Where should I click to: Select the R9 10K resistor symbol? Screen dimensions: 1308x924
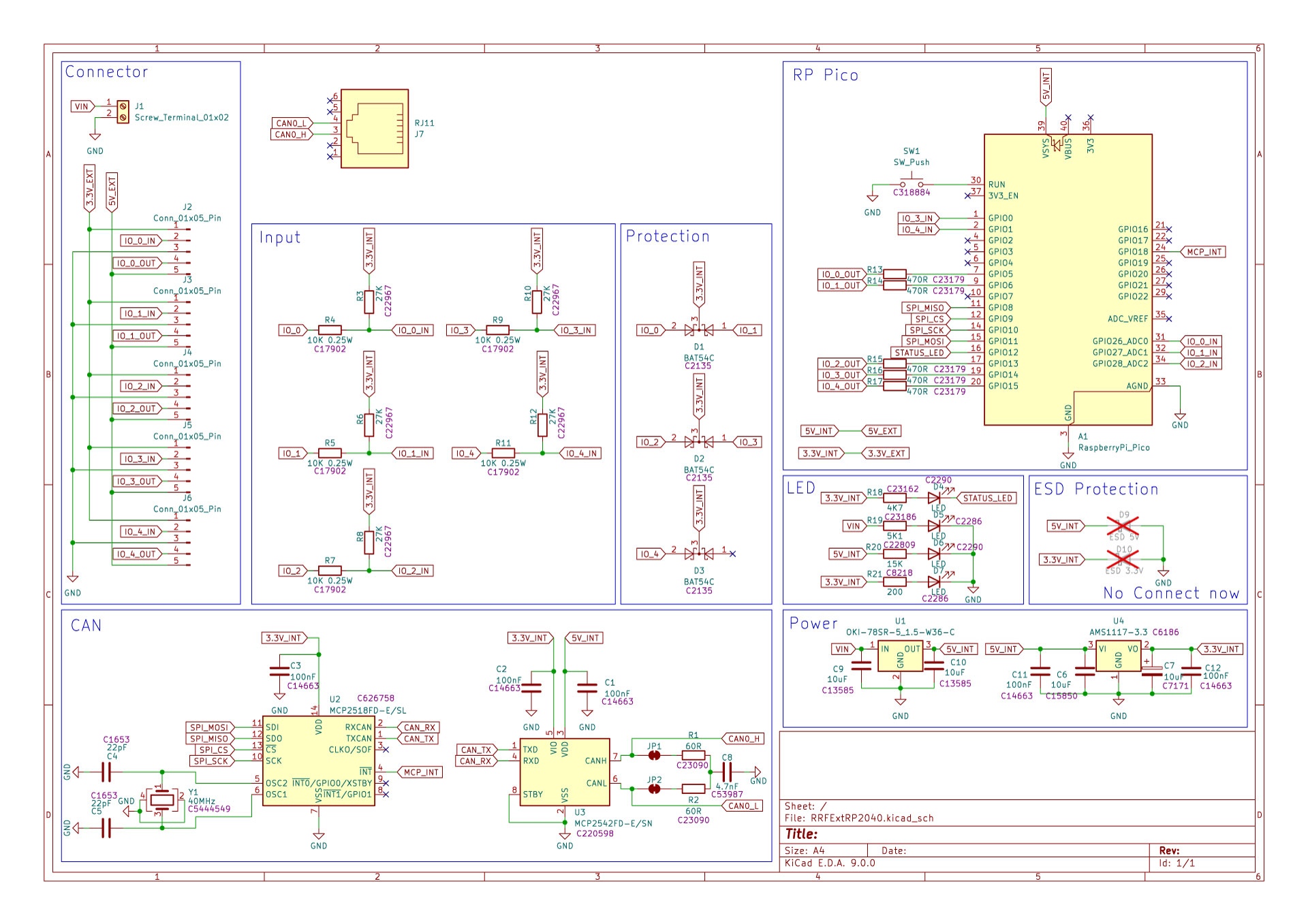tap(498, 330)
